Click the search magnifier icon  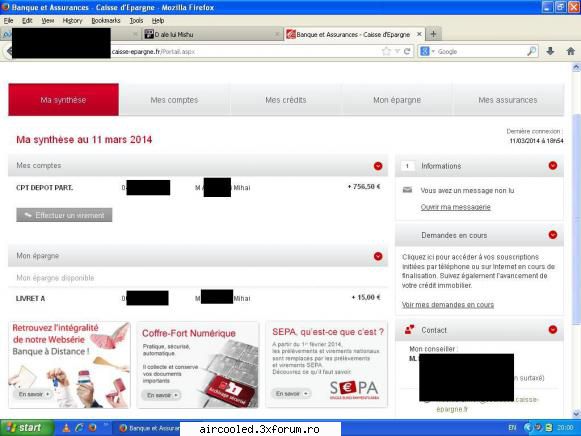[531, 51]
